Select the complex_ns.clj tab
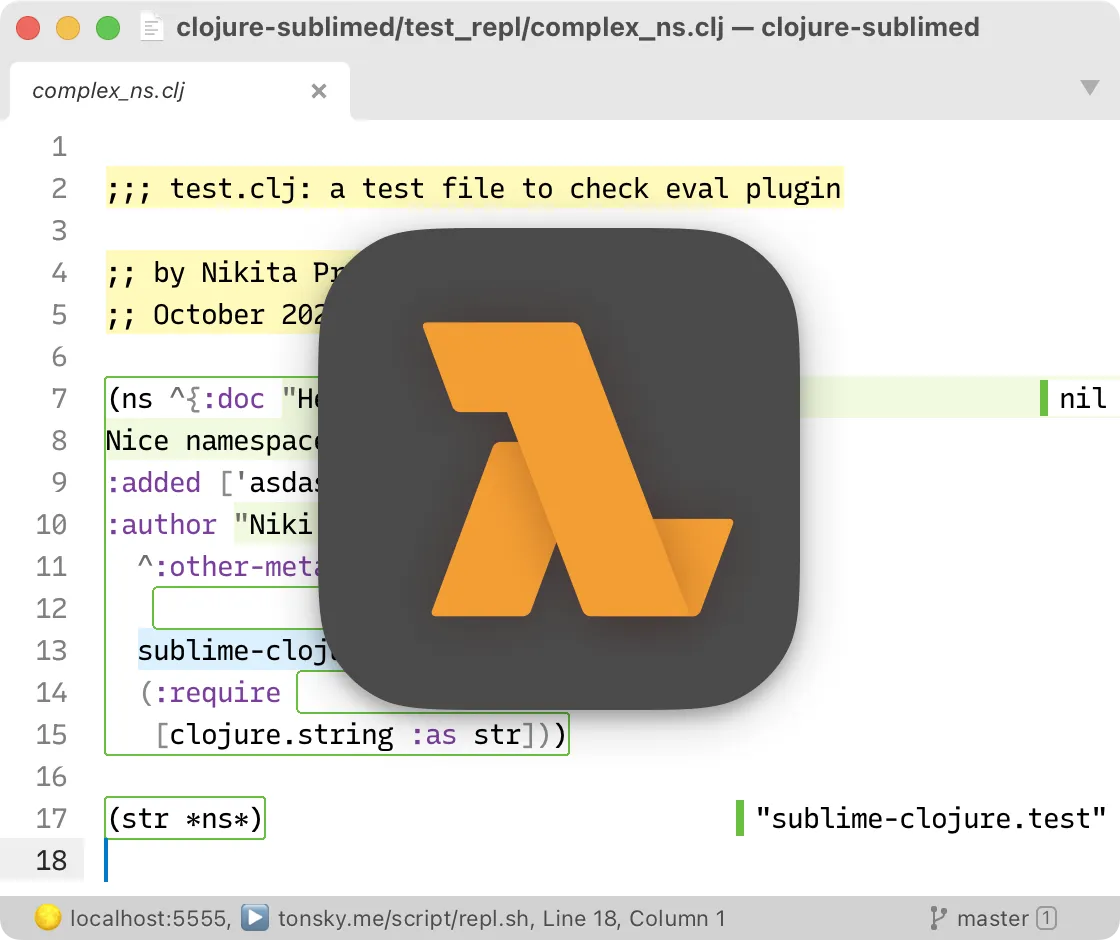 click(x=108, y=91)
